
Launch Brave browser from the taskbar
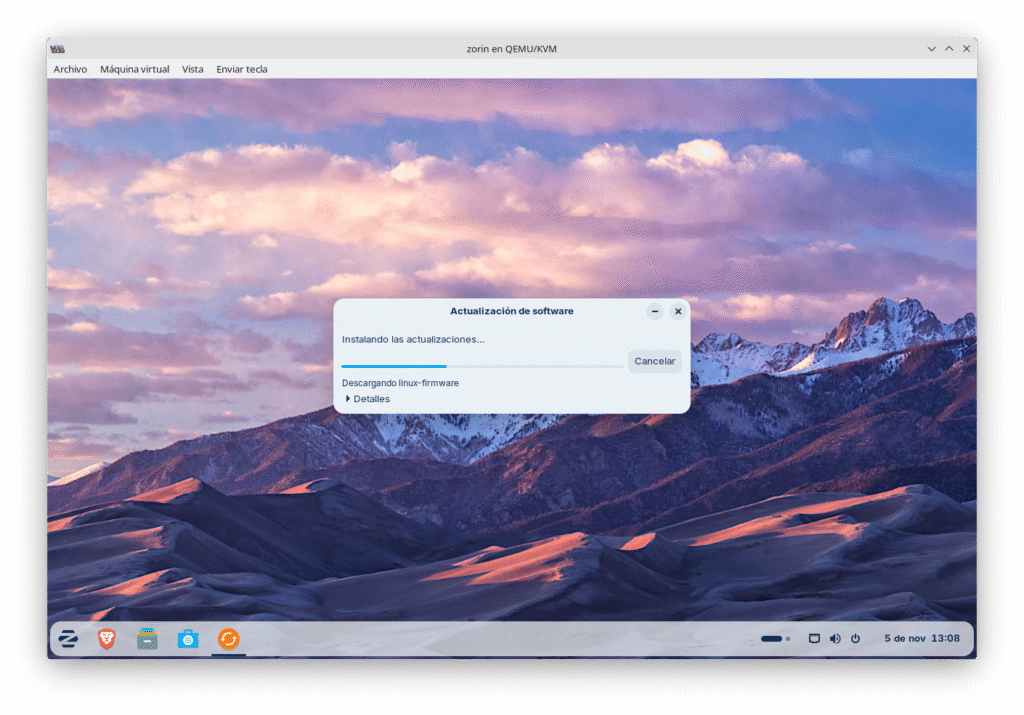(107, 639)
